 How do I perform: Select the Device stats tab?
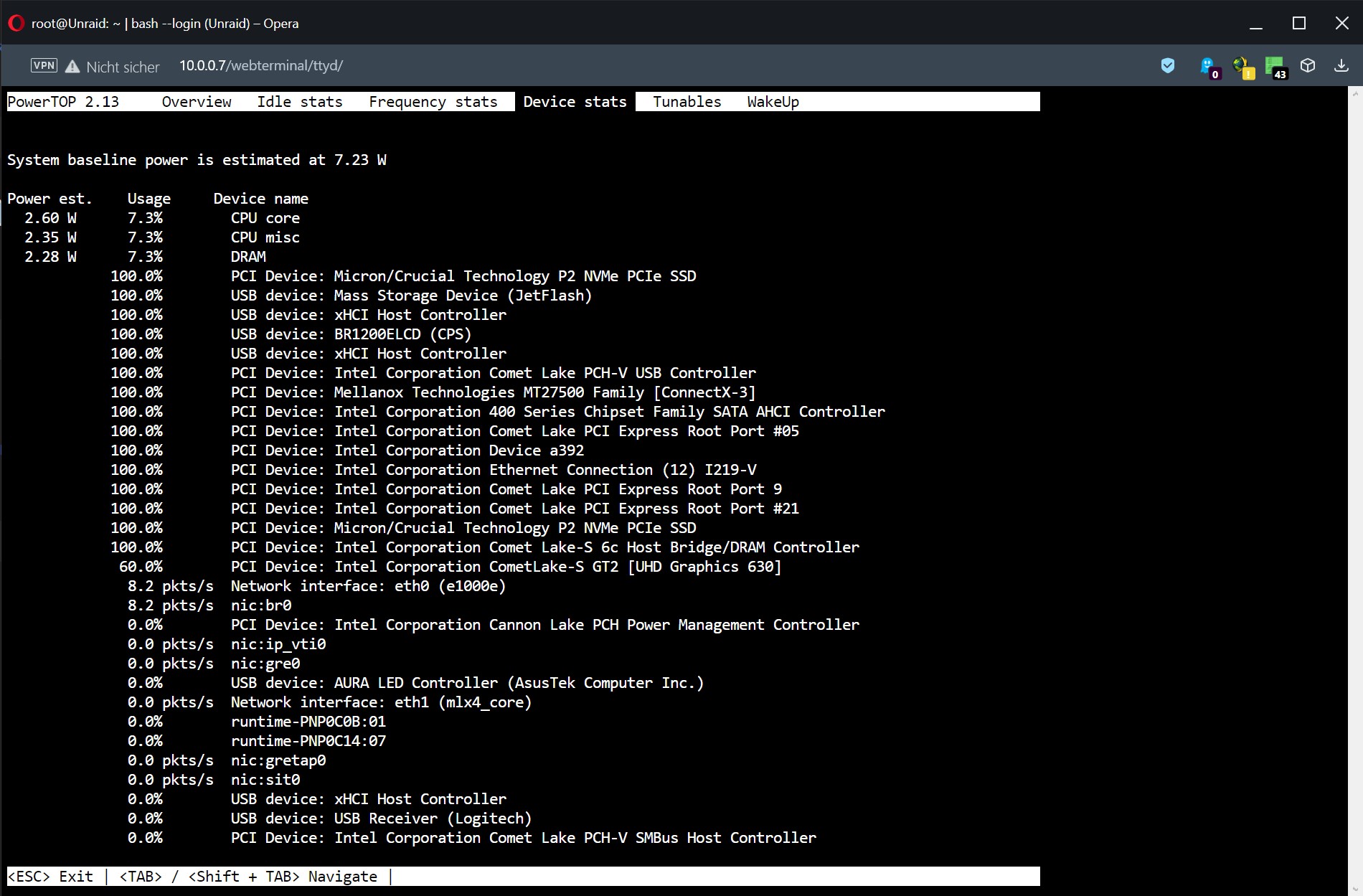pos(575,102)
